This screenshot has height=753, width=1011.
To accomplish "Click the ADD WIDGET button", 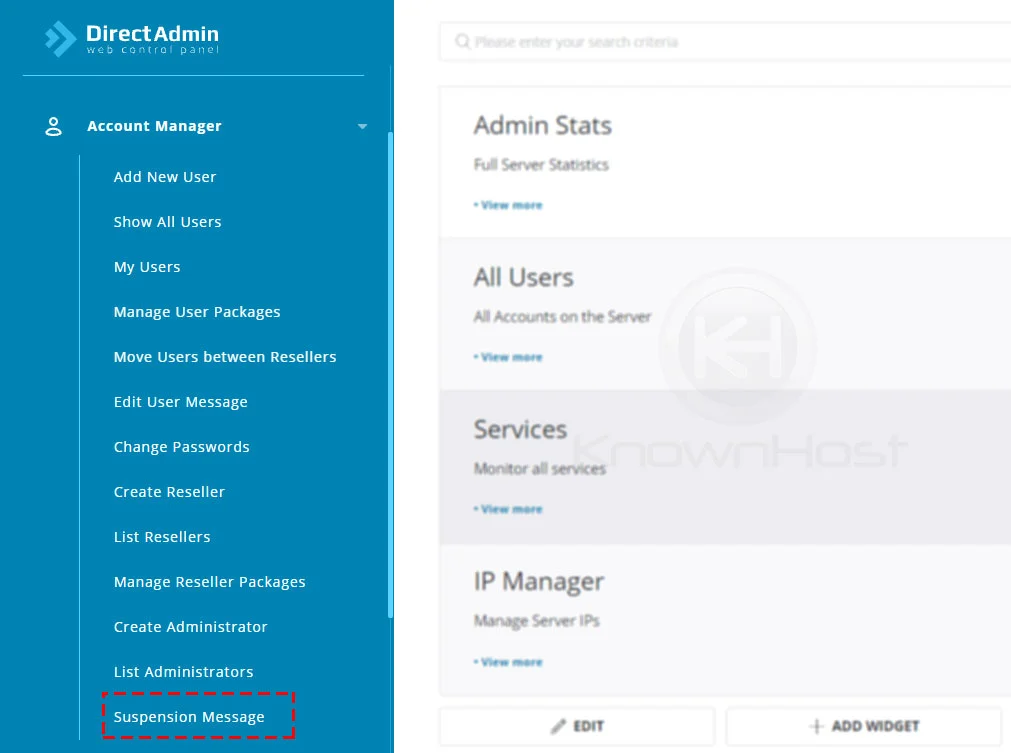I will 864,726.
